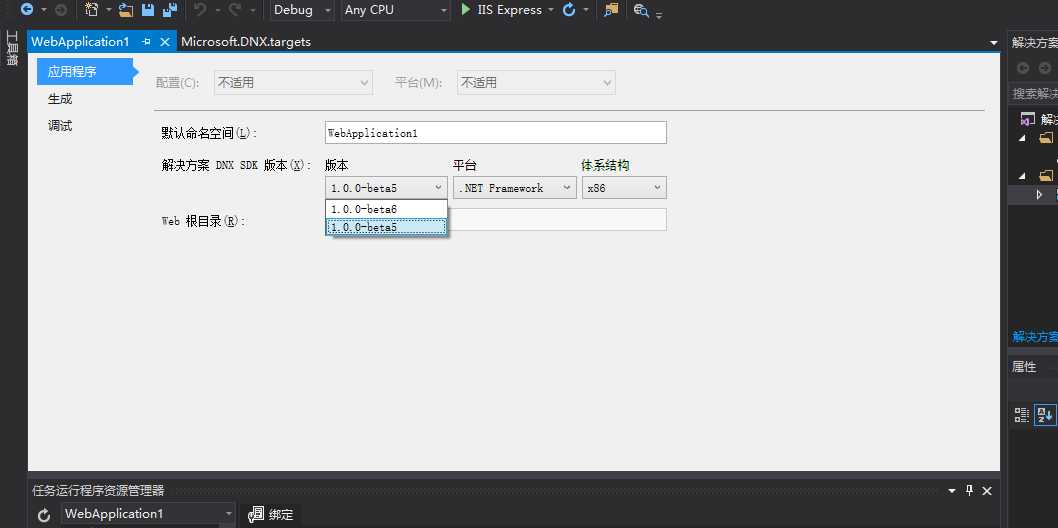Open the .NET Framework platform dropdown
The width and height of the screenshot is (1058, 528).
pos(515,187)
